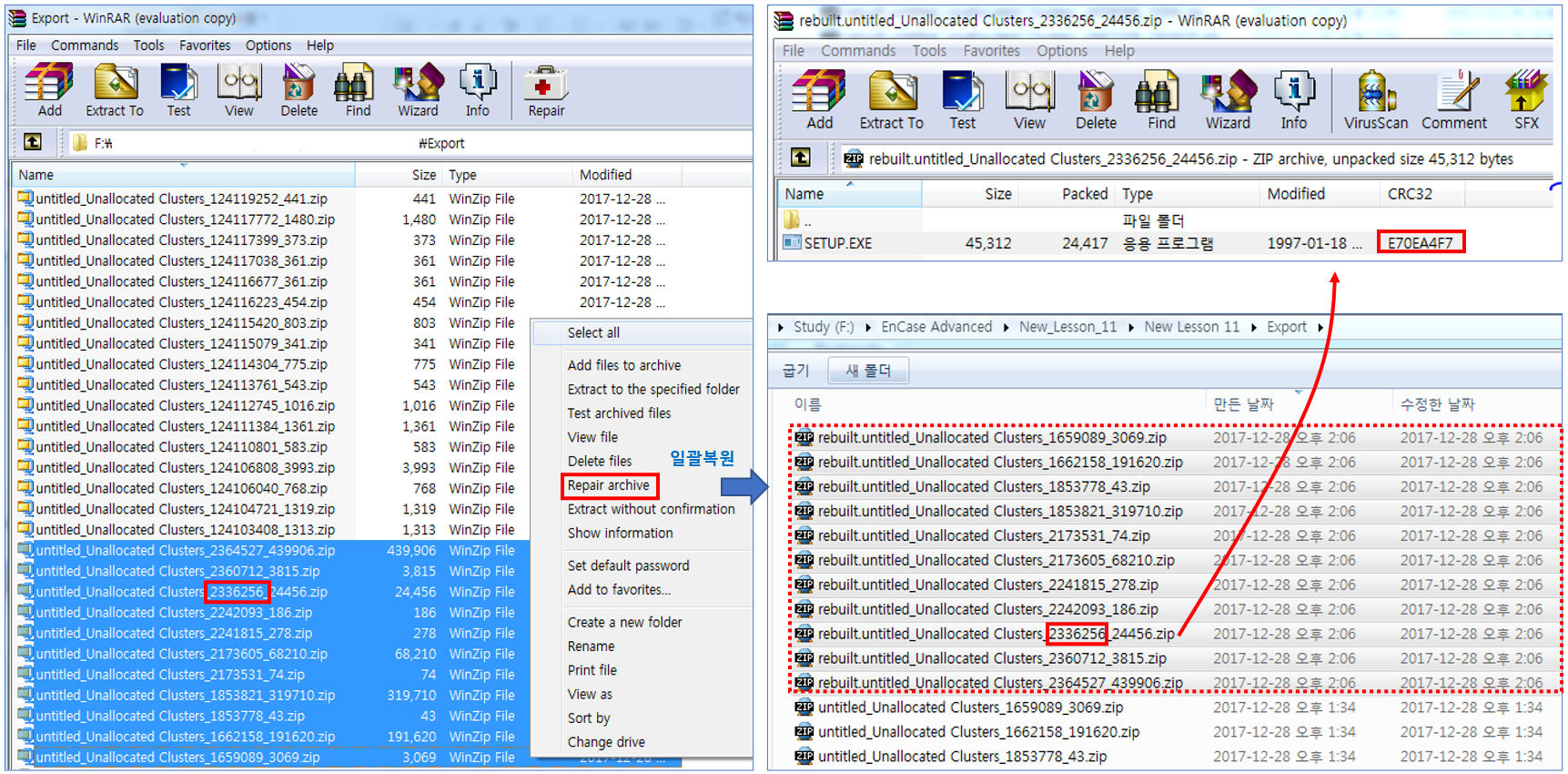Click the Delete icon in Export WinRAR window
Viewport: 1568px width, 774px height.
click(x=298, y=90)
